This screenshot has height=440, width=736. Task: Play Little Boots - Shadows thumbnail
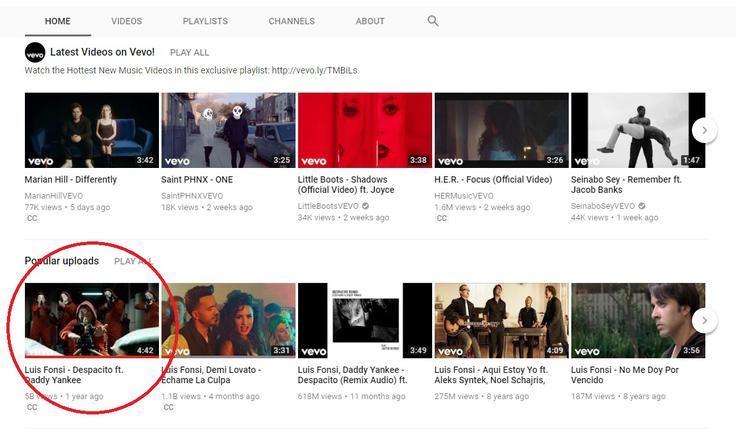[x=365, y=130]
